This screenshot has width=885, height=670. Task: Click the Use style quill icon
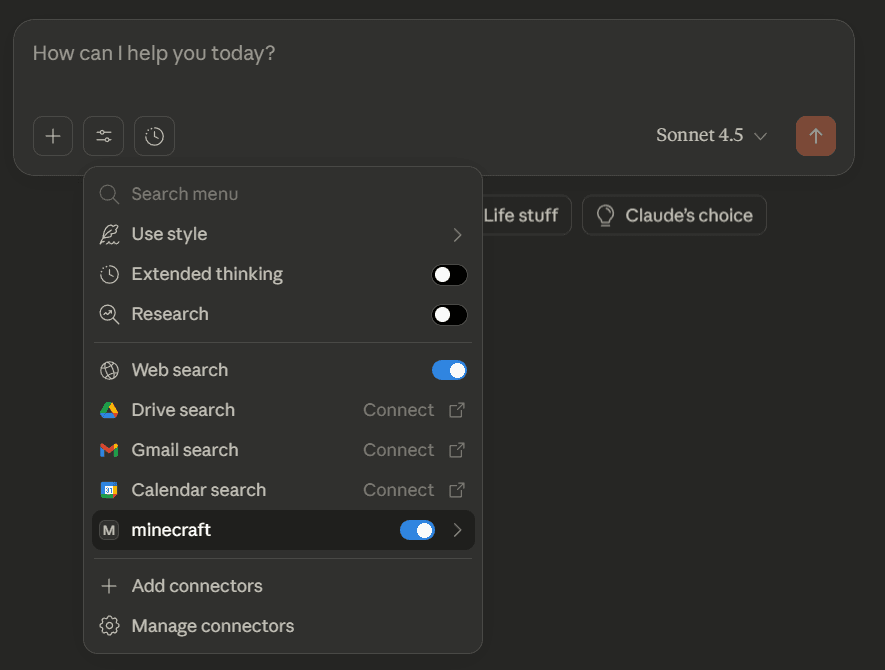(109, 234)
